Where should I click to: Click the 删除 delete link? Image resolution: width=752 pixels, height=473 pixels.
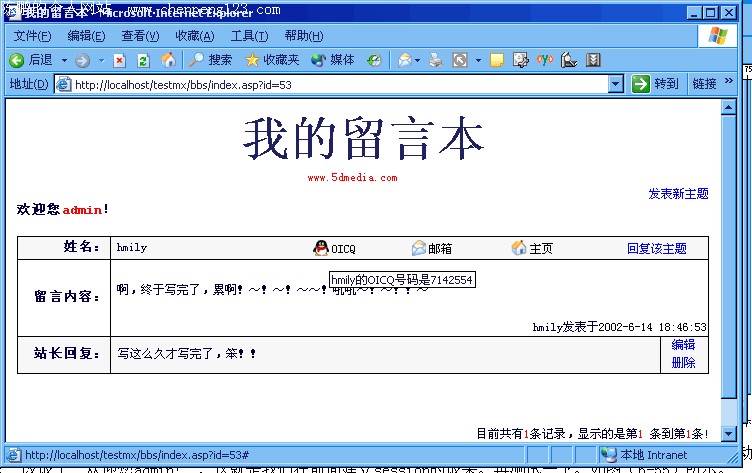pos(683,362)
